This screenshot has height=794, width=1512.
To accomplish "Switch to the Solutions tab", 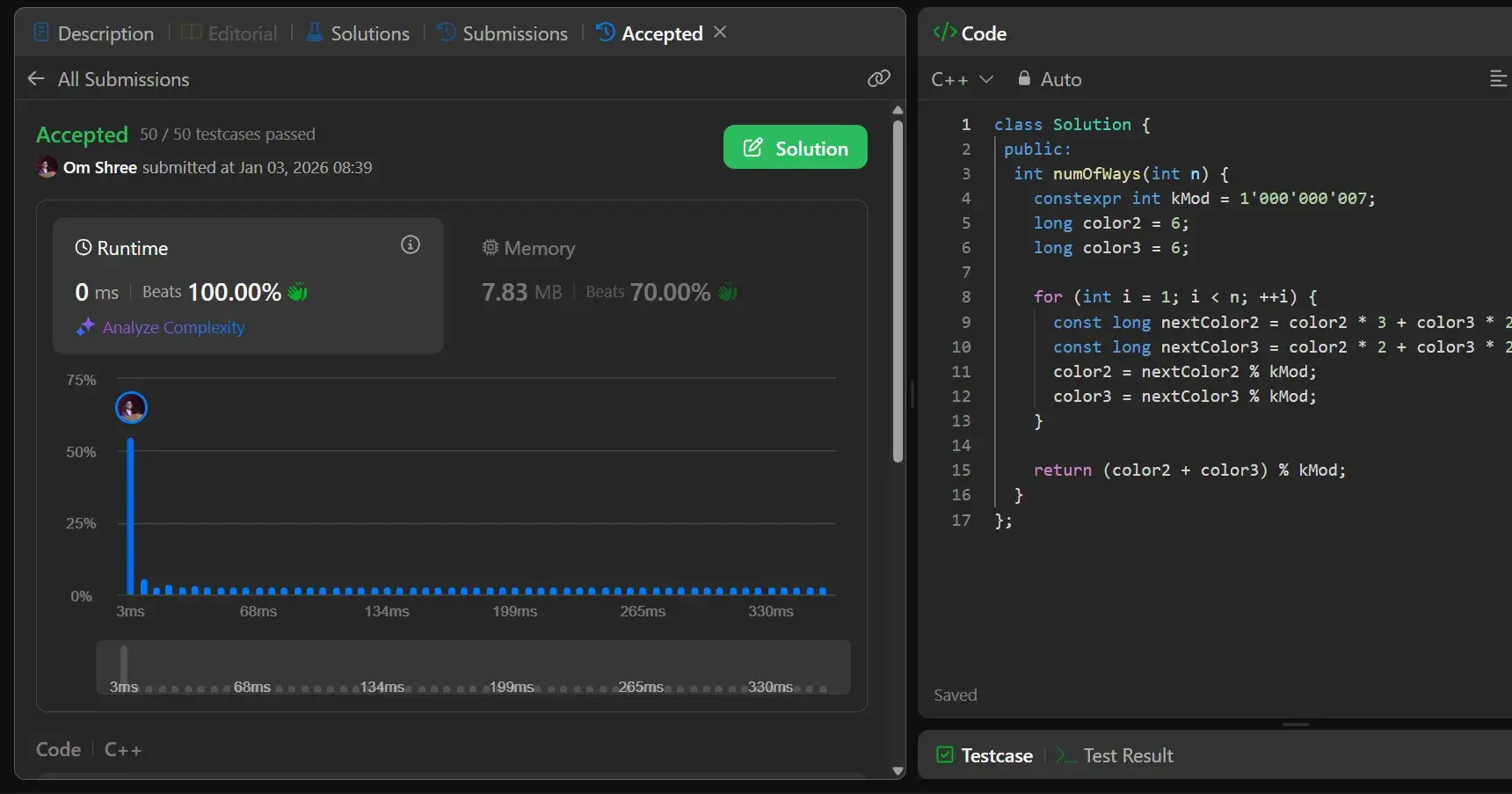I will pos(357,33).
